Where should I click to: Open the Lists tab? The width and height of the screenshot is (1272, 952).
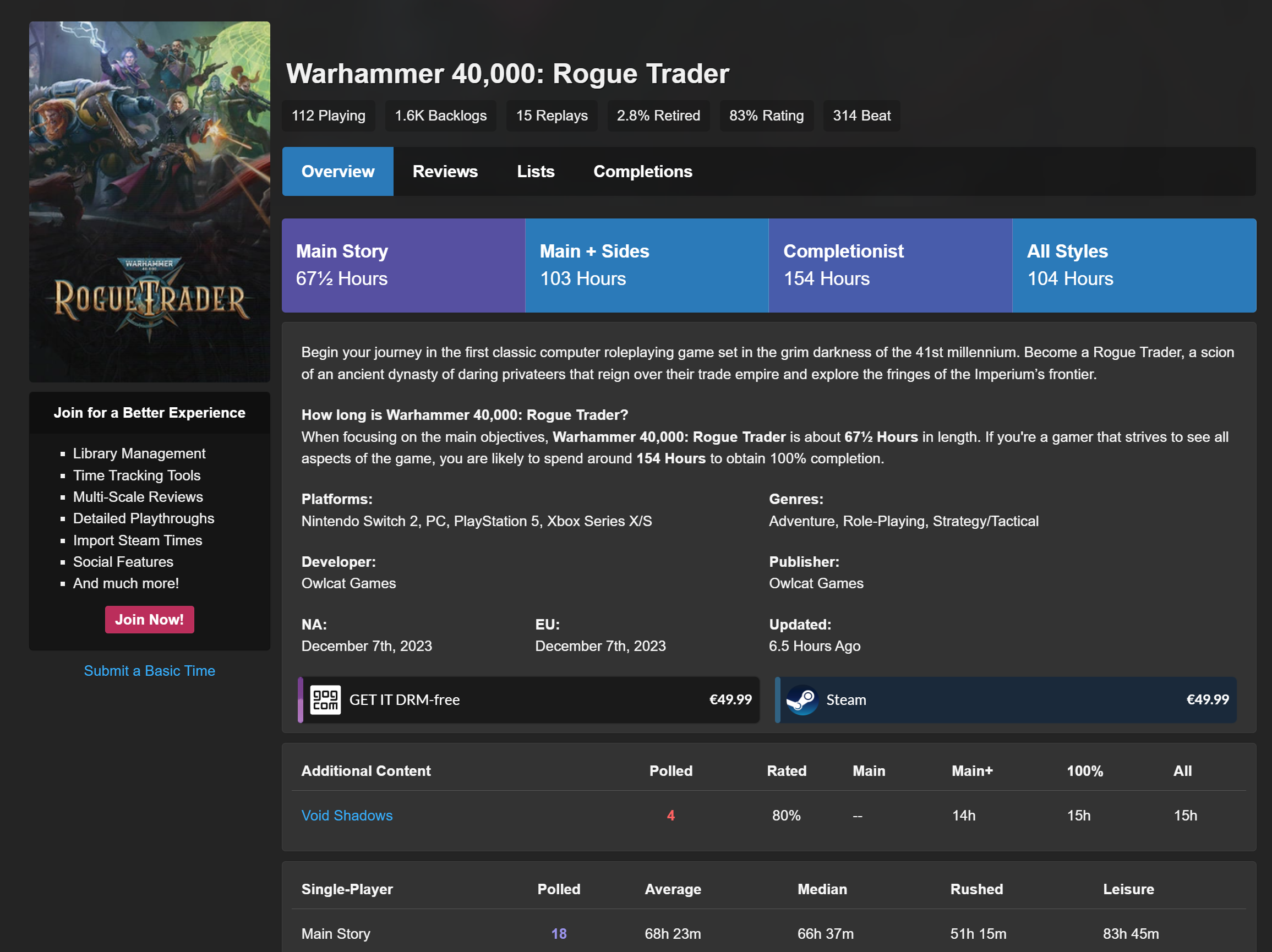(535, 171)
